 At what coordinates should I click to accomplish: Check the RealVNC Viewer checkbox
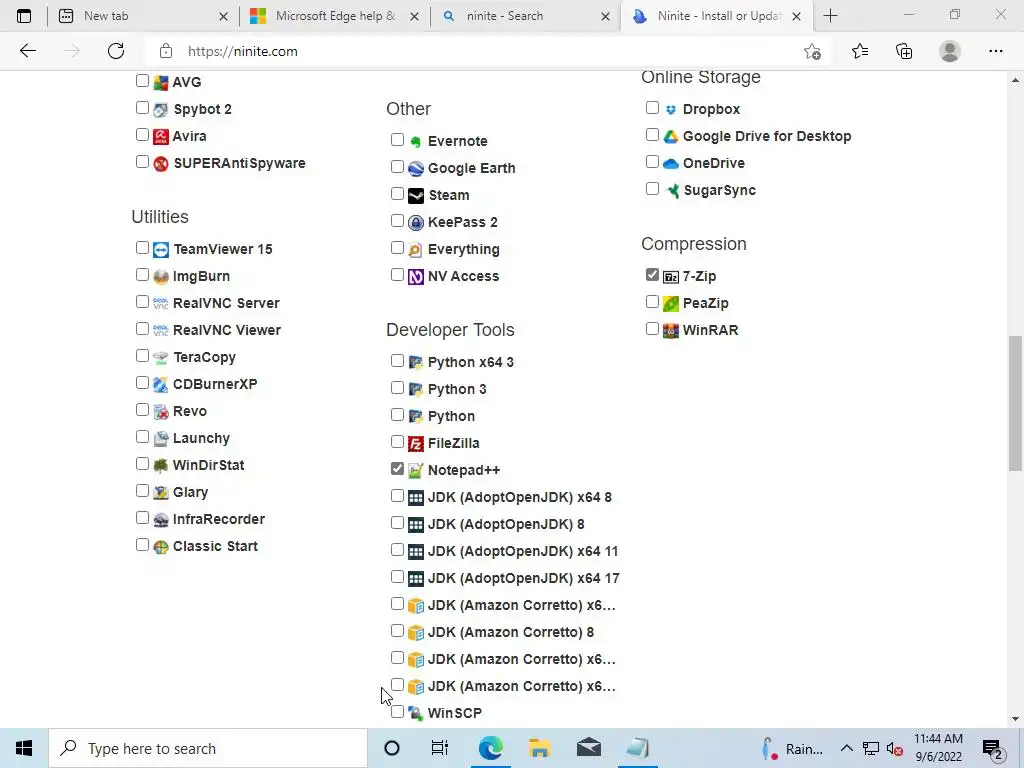click(142, 328)
